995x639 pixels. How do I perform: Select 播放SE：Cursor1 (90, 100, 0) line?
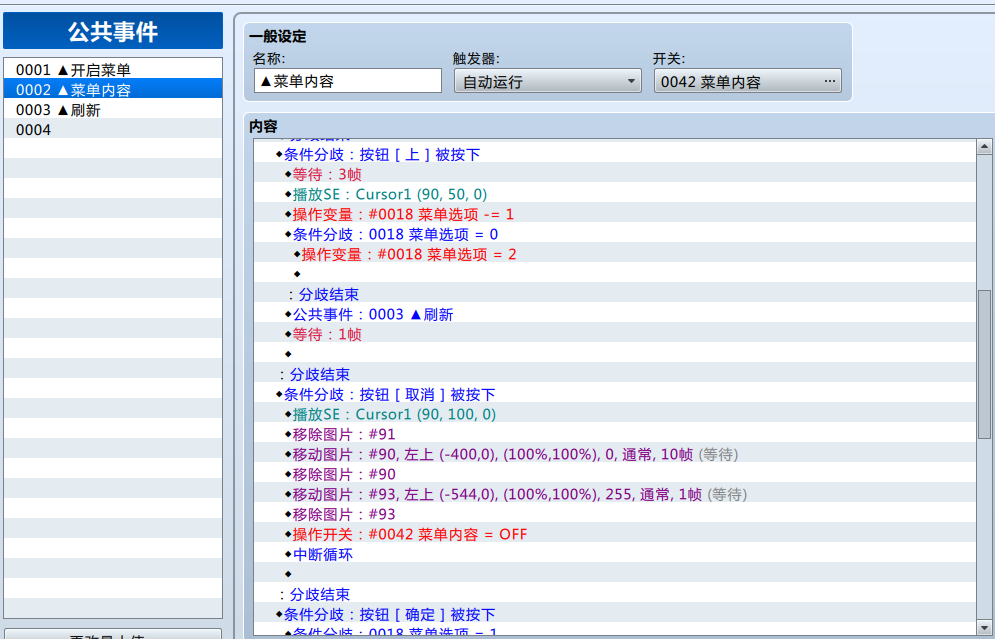(614, 414)
